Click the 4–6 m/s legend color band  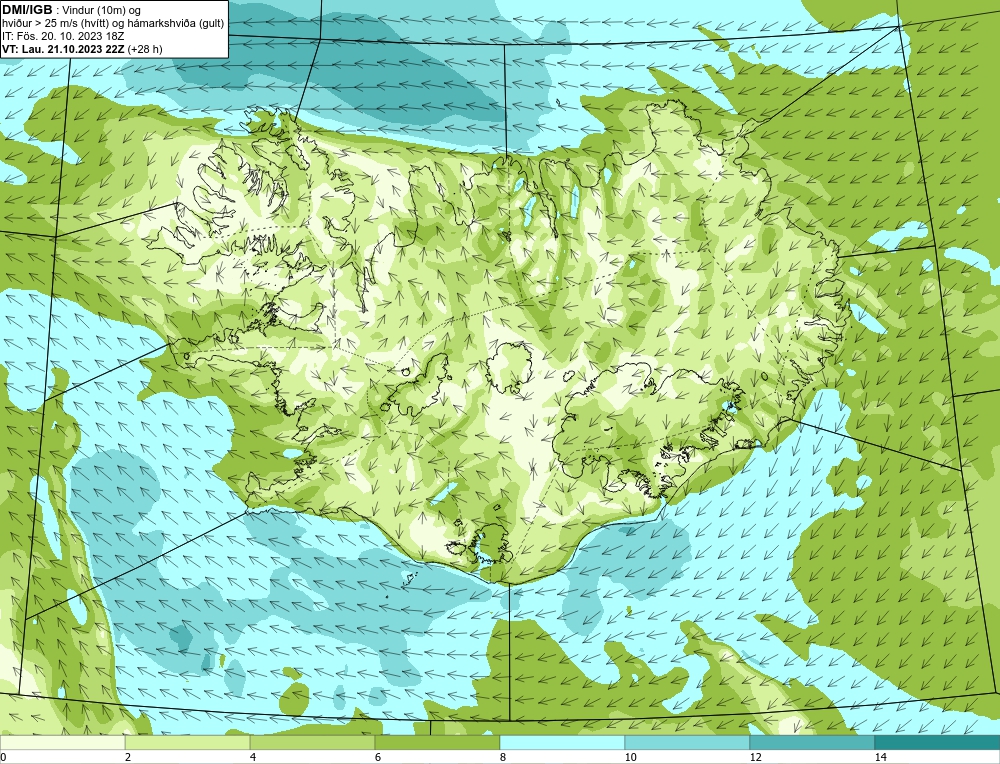(x=312, y=742)
